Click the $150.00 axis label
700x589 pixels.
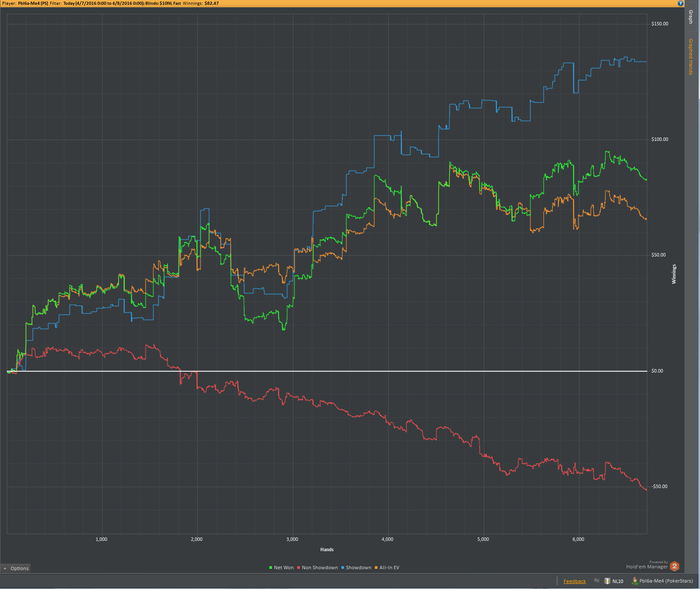[x=660, y=24]
